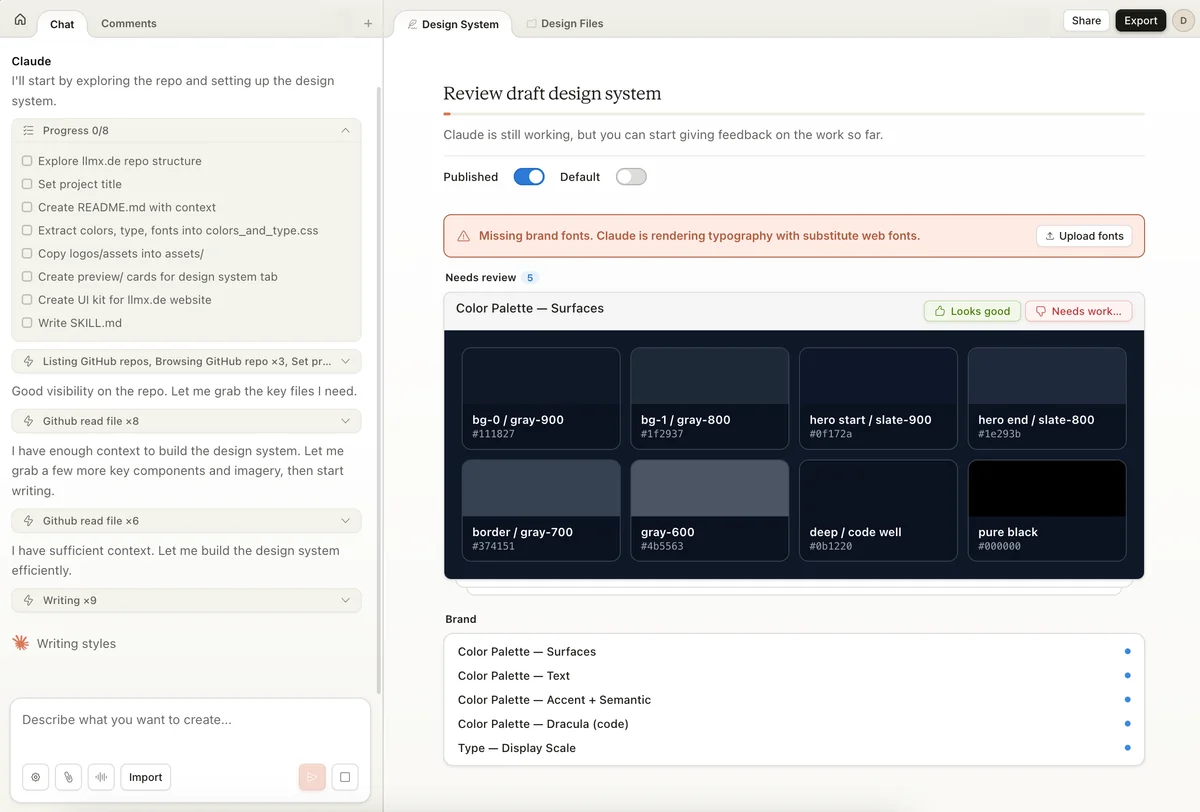The height and width of the screenshot is (812, 1200).
Task: Enable the Default toggle
Action: (x=631, y=176)
